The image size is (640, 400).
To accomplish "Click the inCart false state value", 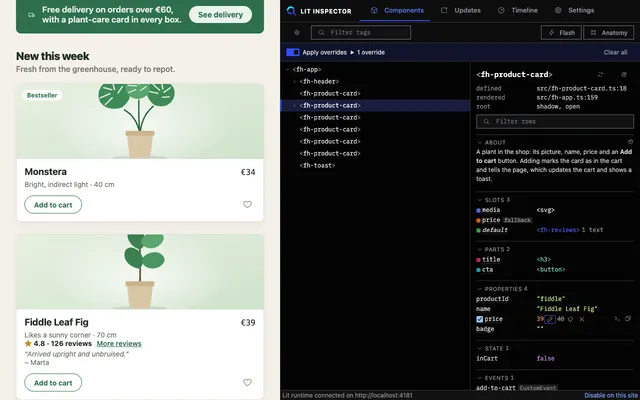I will (x=545, y=358).
